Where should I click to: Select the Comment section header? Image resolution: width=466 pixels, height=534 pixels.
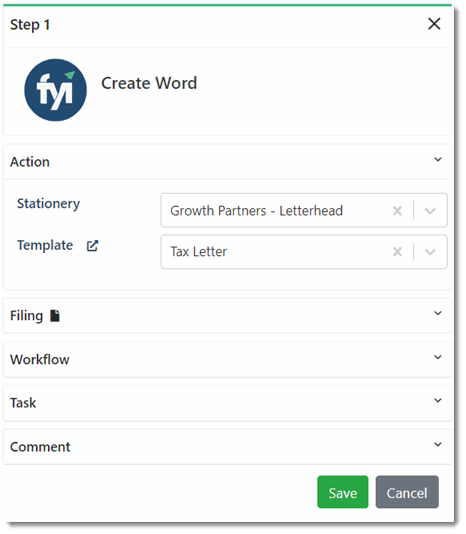pos(227,447)
